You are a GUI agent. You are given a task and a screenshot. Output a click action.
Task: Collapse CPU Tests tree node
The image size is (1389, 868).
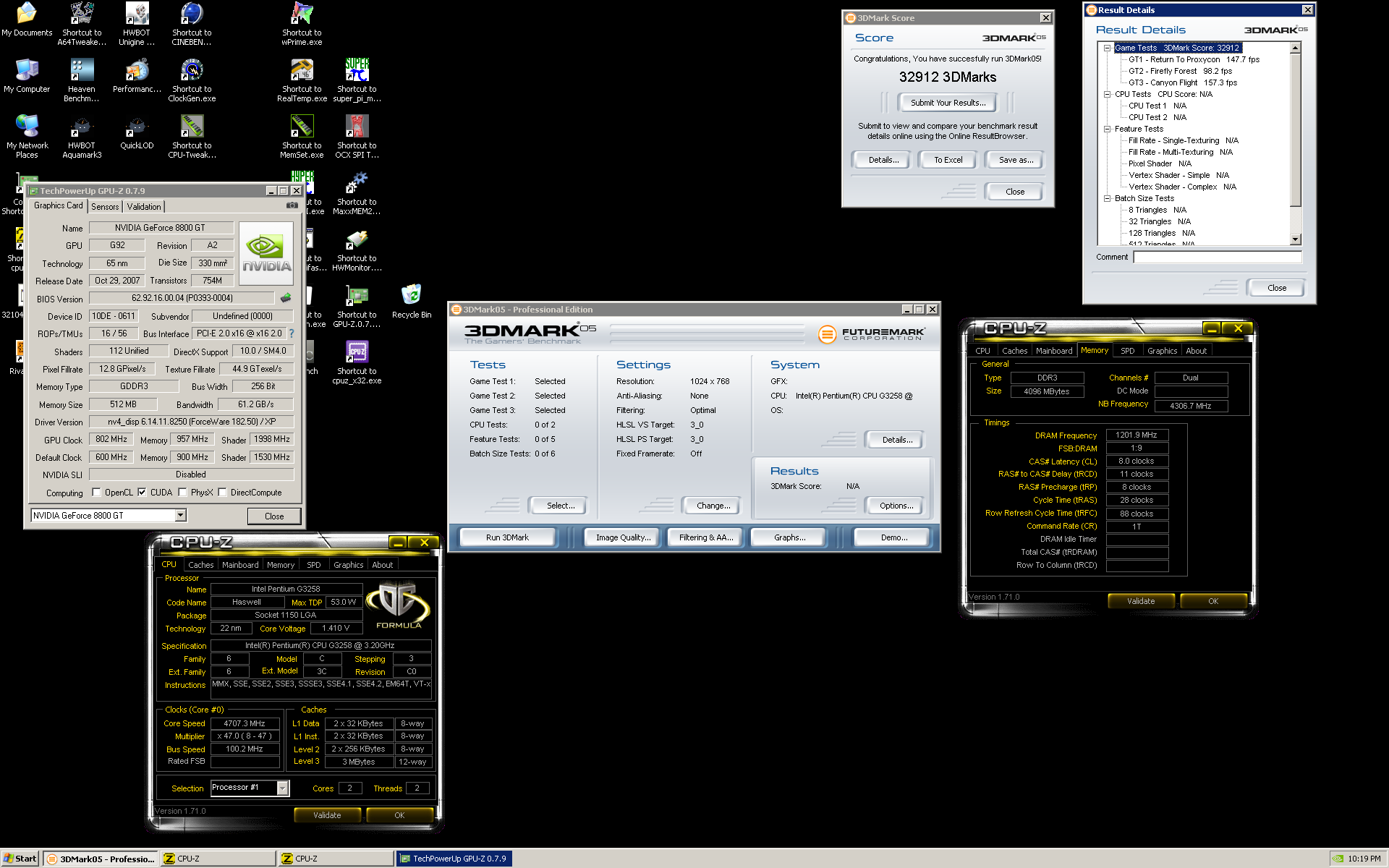click(x=1107, y=94)
